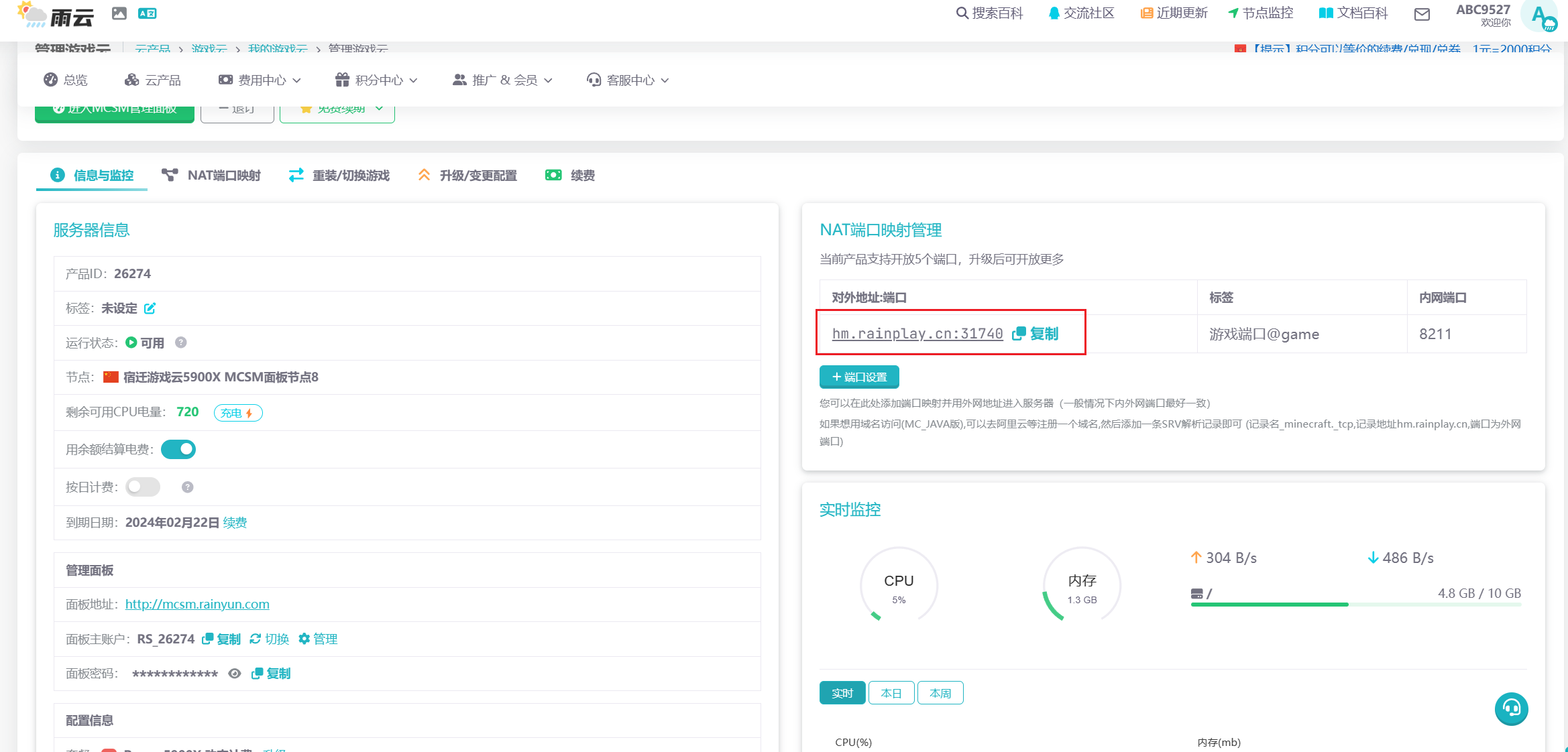
Task: Copy the NAT address hm.rainplay.cn:31740
Action: 1038,334
